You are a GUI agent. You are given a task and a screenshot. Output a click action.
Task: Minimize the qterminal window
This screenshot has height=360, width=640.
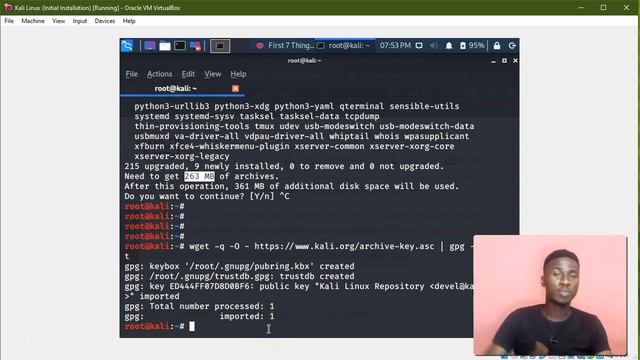(x=493, y=61)
